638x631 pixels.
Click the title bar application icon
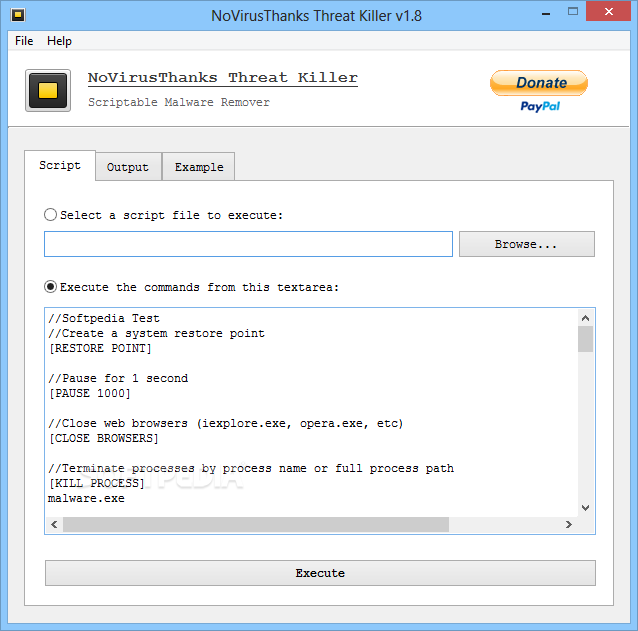(x=18, y=15)
